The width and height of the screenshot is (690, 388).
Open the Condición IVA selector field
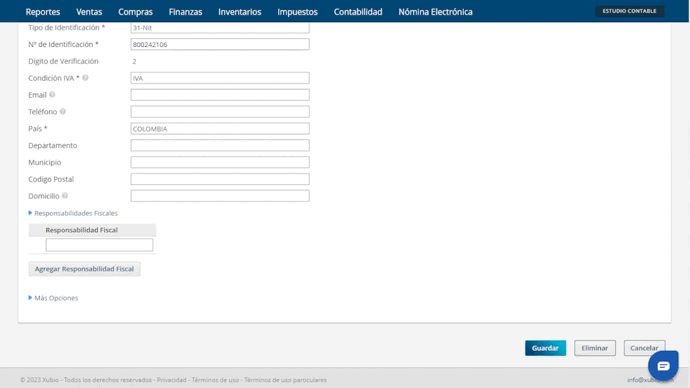click(x=220, y=78)
